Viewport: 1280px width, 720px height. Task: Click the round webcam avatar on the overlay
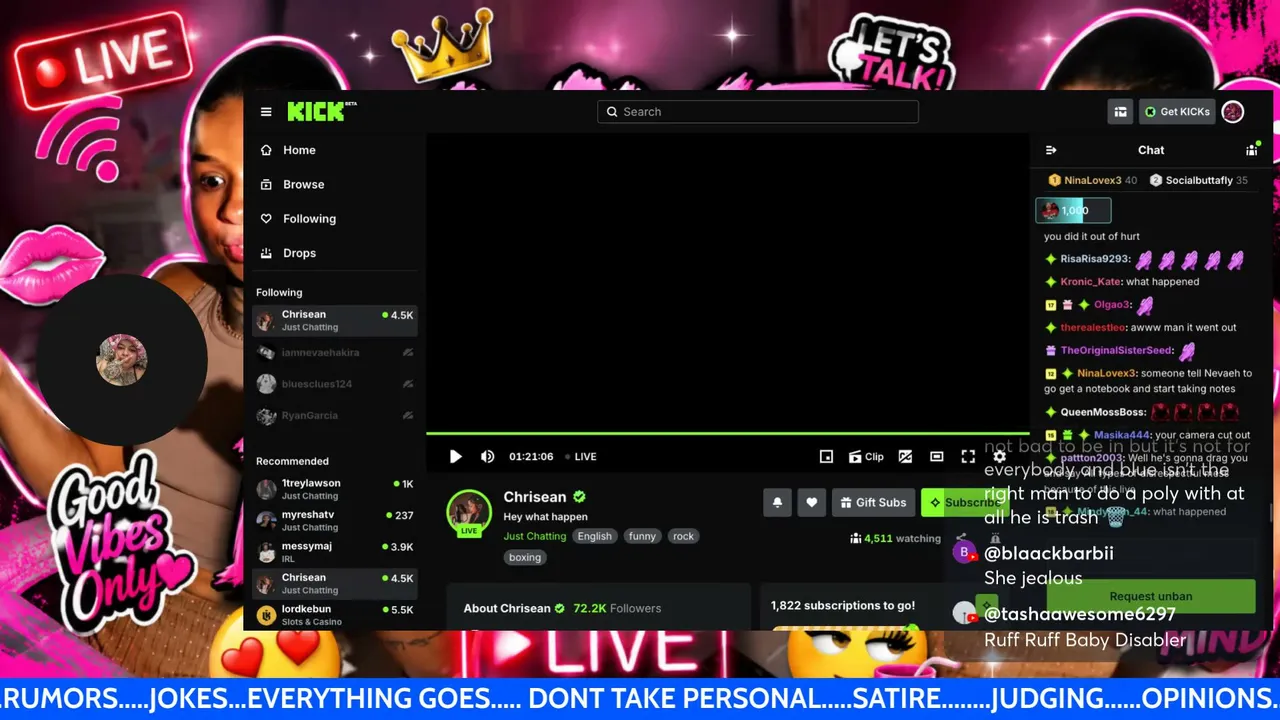[122, 360]
